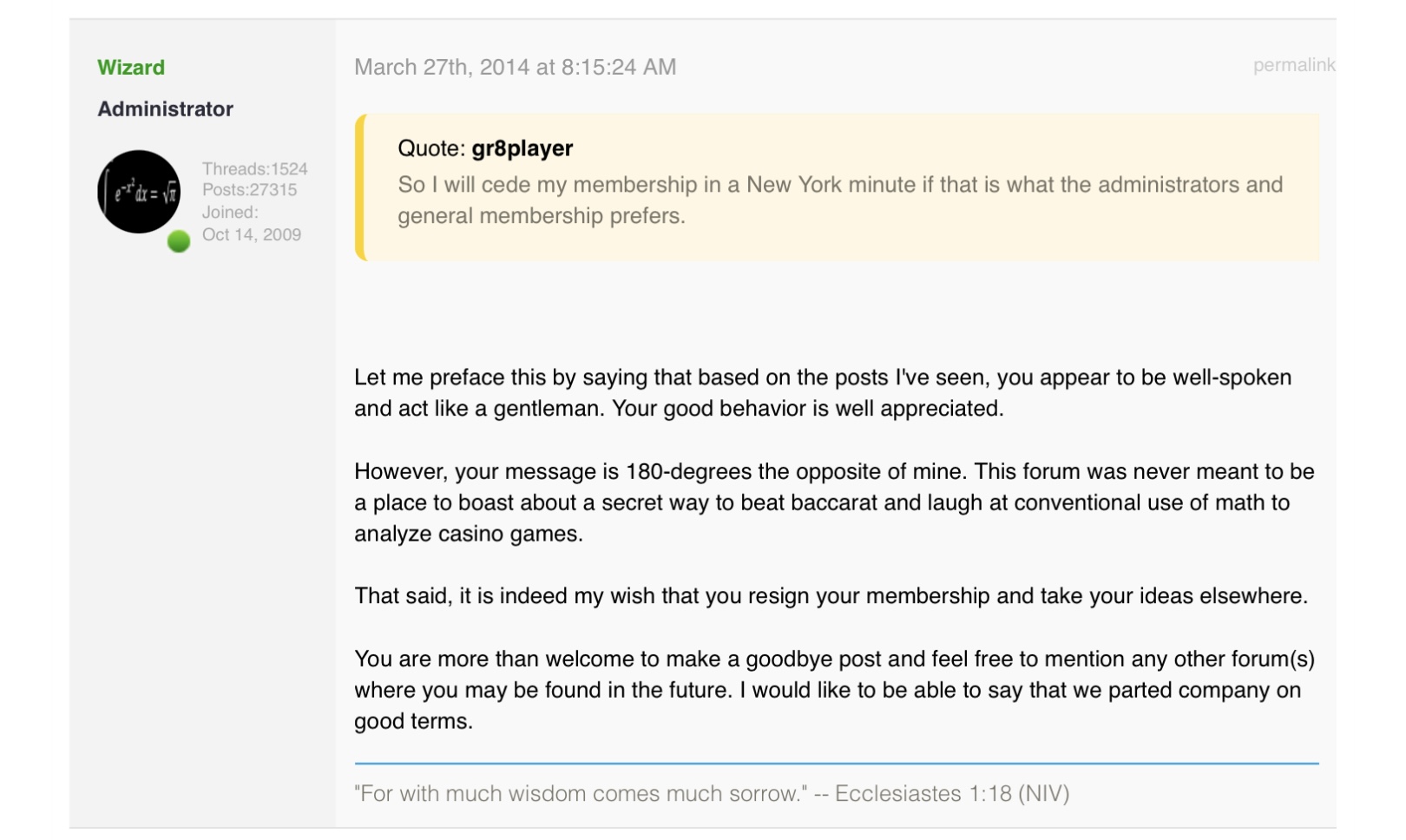Click the Wizard username link
The image size is (1406, 840).
[131, 68]
